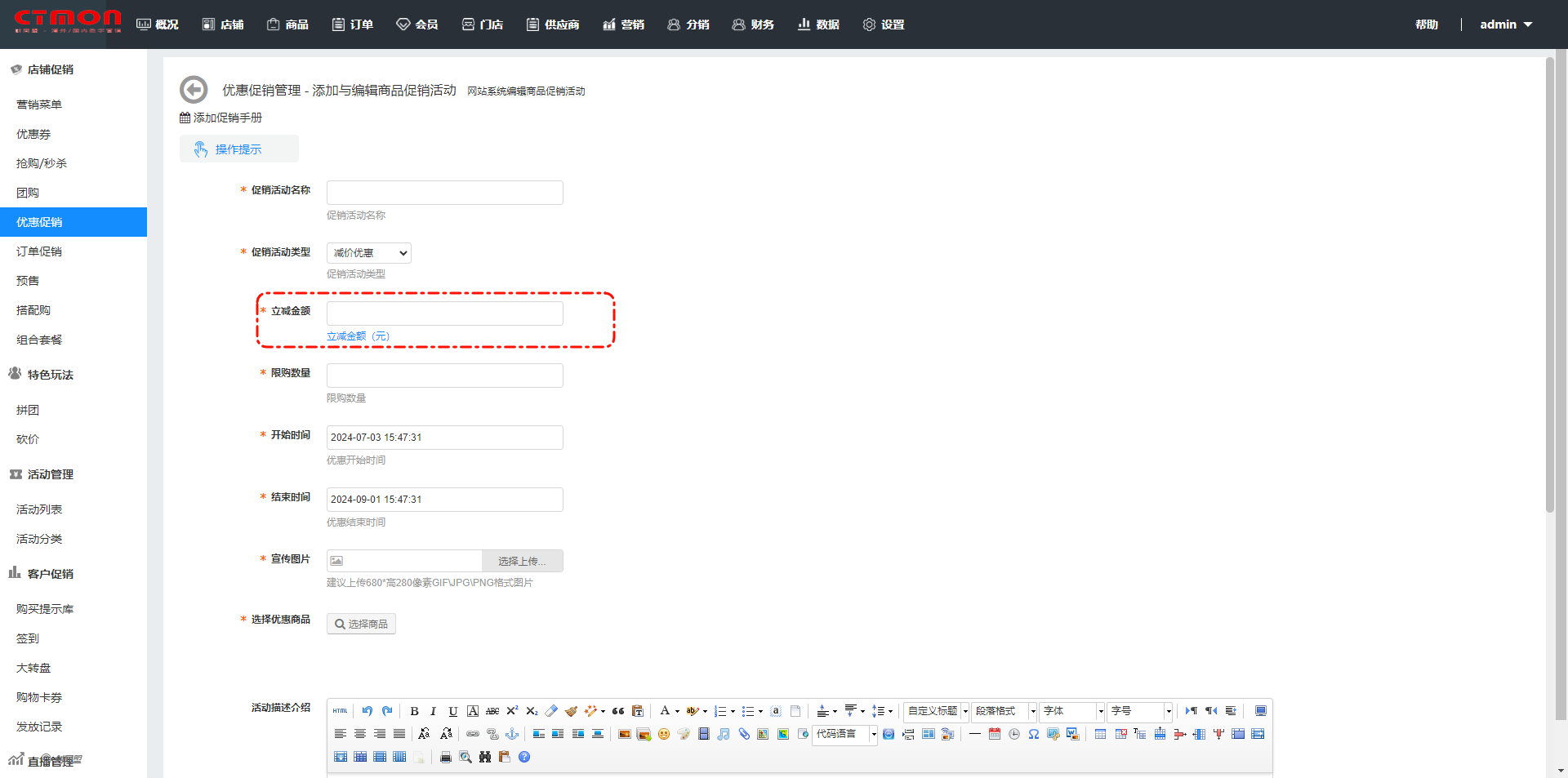This screenshot has height=778, width=1568.
Task: Click the anchor icon in the editor
Action: coord(512,734)
